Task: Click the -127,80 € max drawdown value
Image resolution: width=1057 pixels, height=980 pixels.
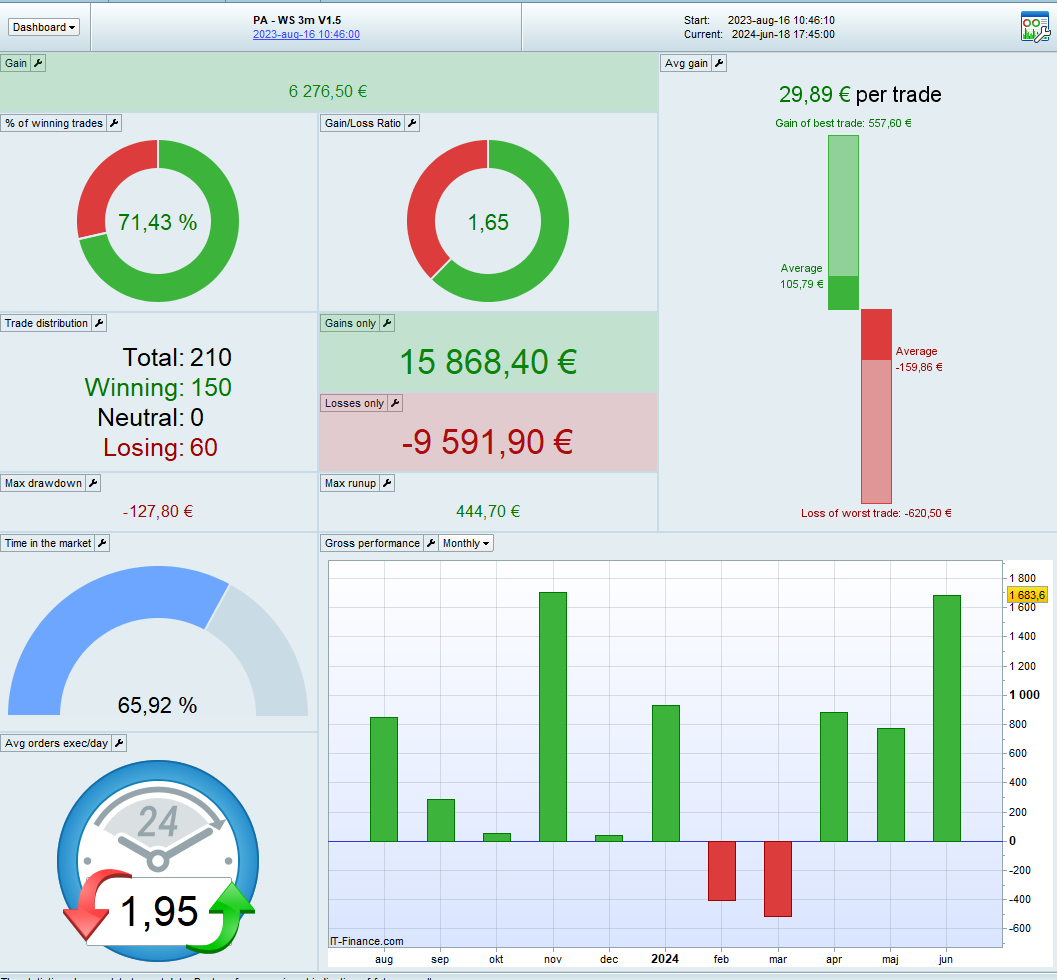Action: tap(158, 512)
